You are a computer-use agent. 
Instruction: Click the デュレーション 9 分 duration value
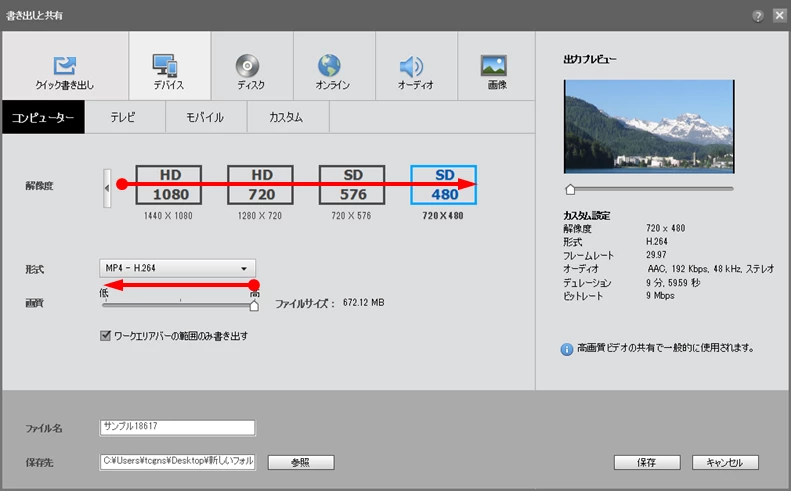(x=673, y=283)
